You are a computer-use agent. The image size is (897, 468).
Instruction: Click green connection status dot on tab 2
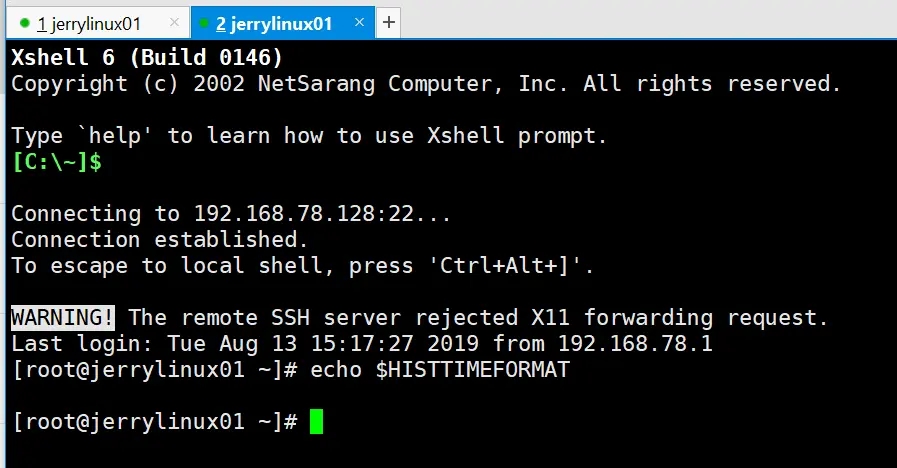coord(204,23)
